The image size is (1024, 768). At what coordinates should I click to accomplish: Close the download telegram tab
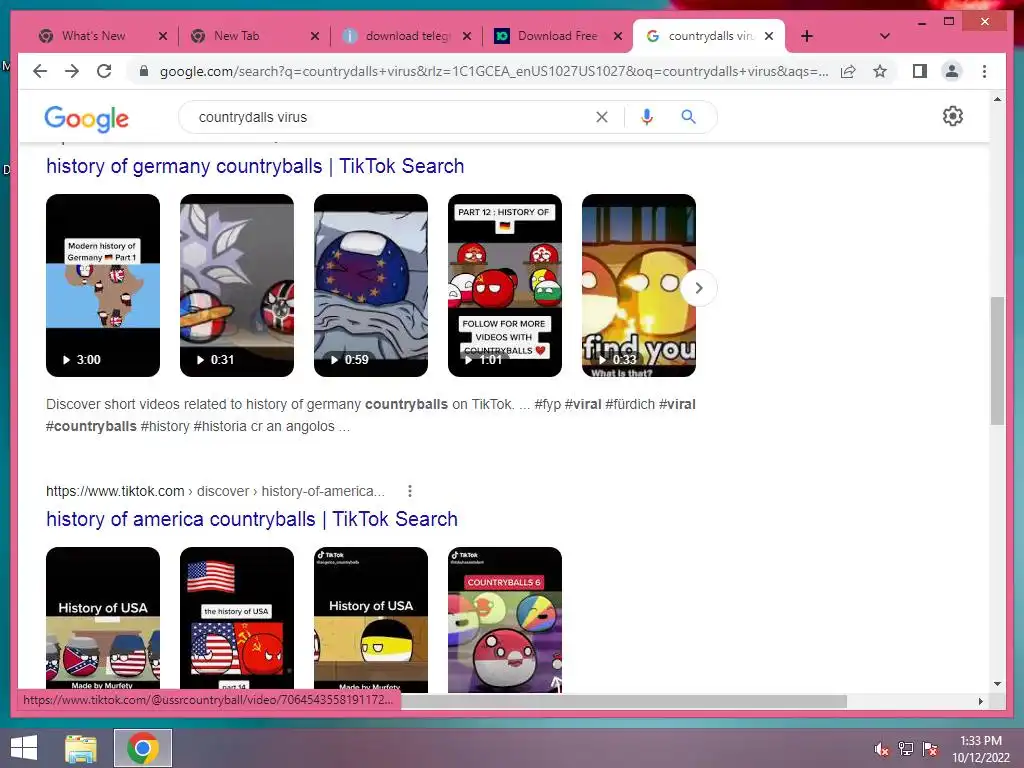pyautogui.click(x=467, y=36)
